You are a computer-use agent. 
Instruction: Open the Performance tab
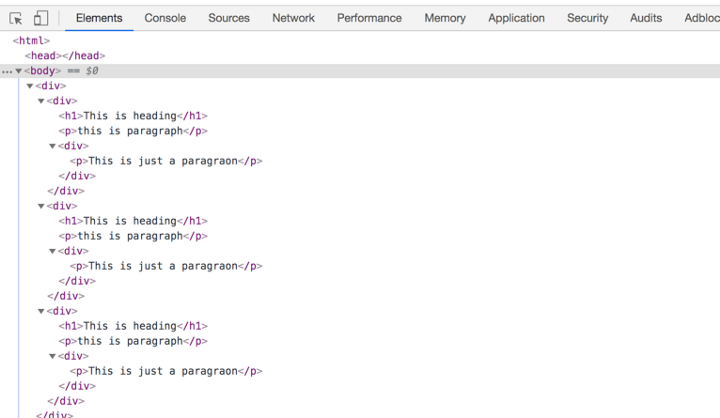coord(369,18)
